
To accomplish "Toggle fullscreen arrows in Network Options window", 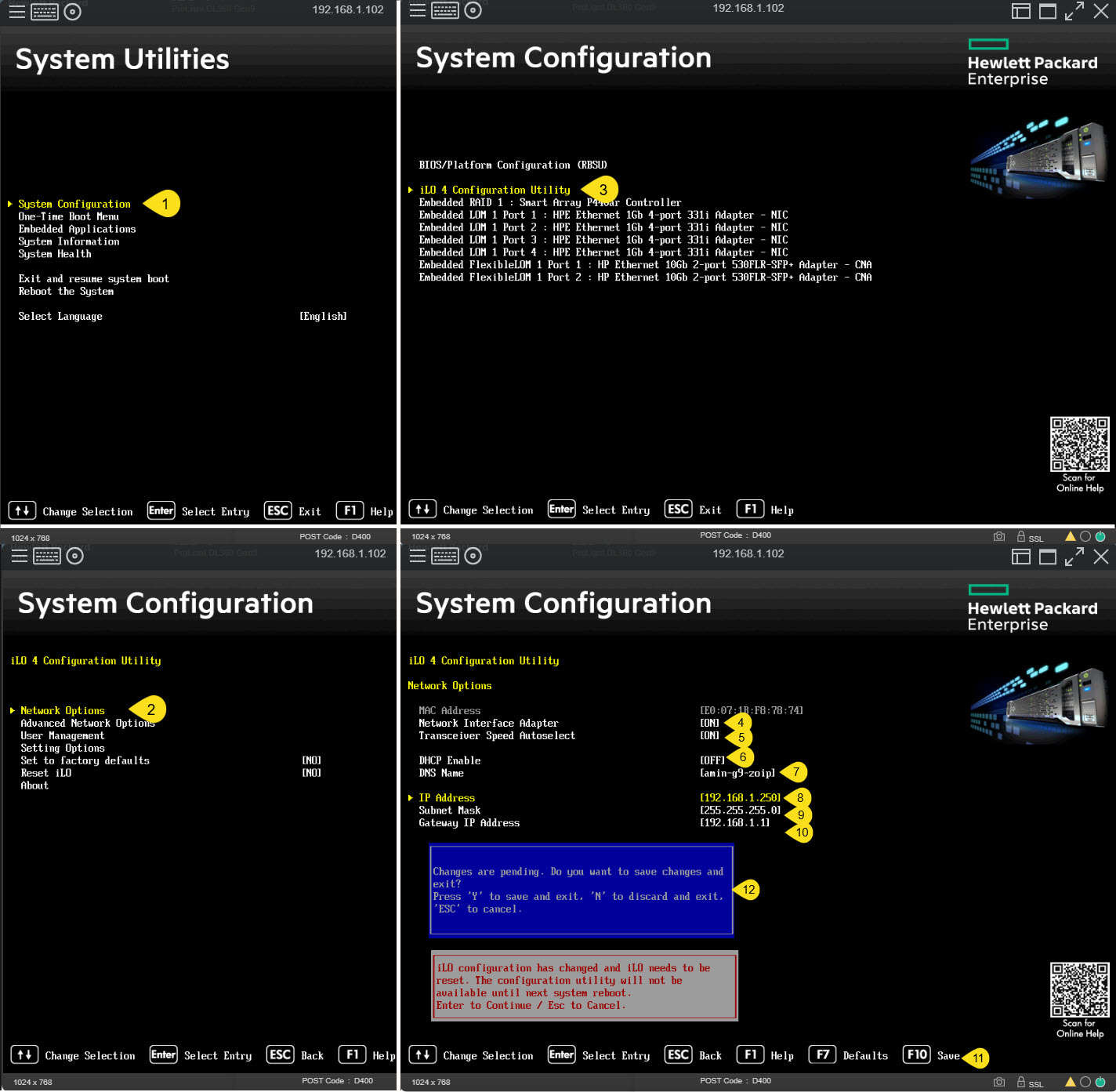I will 1074,557.
